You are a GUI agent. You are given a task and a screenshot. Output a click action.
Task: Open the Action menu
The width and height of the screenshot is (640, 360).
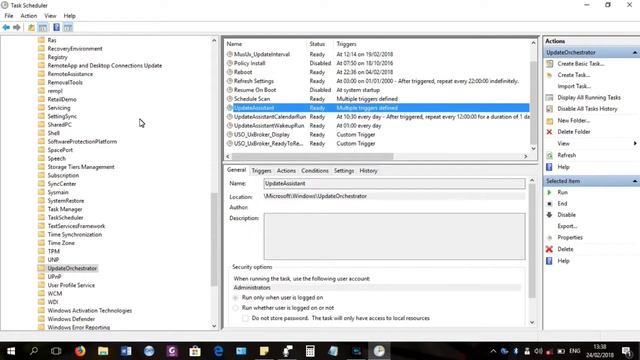(x=29, y=16)
